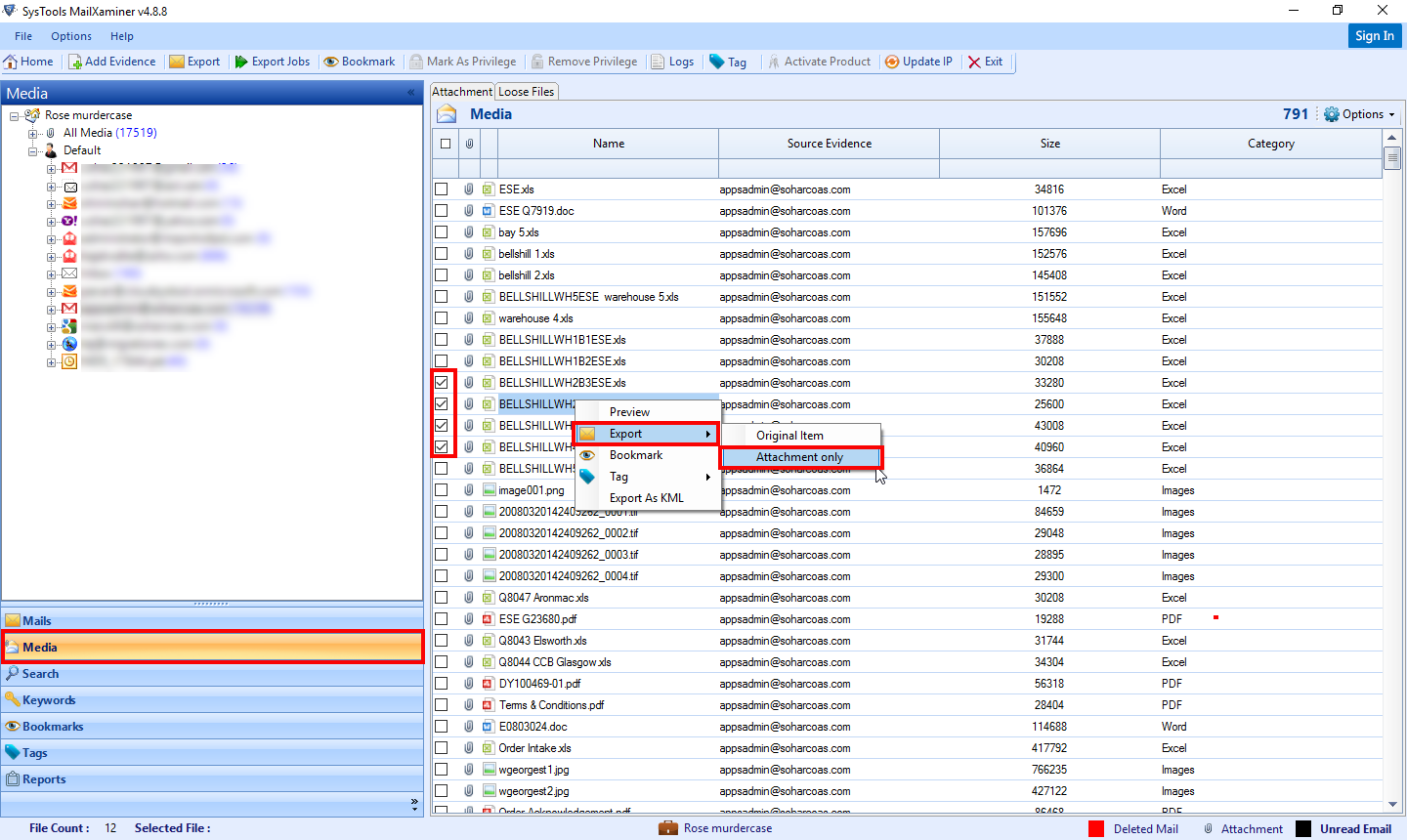Open the Bookmarks section in sidebar
The height and width of the screenshot is (840, 1407).
212,727
